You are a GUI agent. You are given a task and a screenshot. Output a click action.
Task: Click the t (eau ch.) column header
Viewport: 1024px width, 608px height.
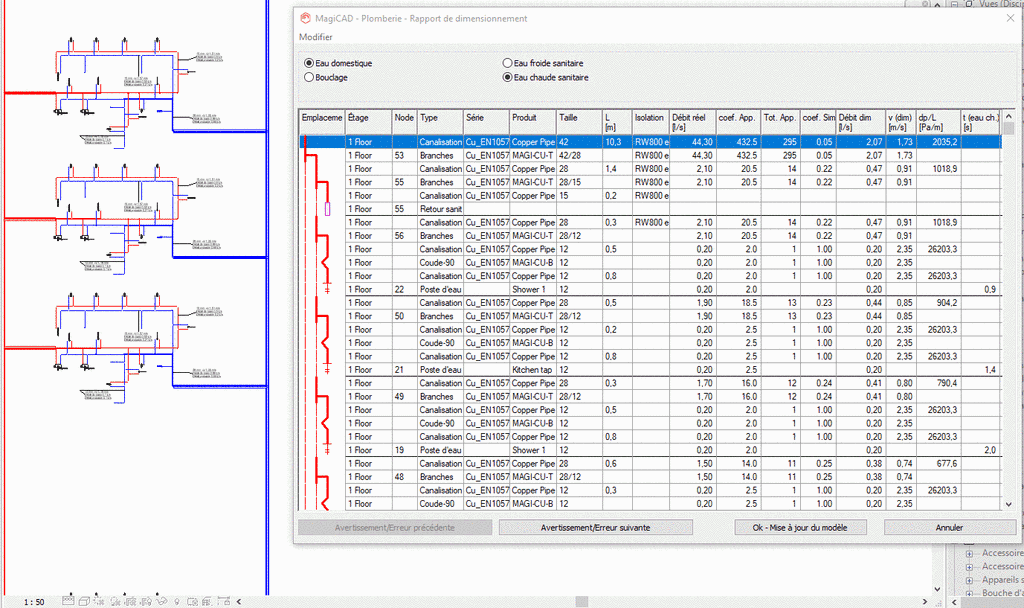(980, 122)
